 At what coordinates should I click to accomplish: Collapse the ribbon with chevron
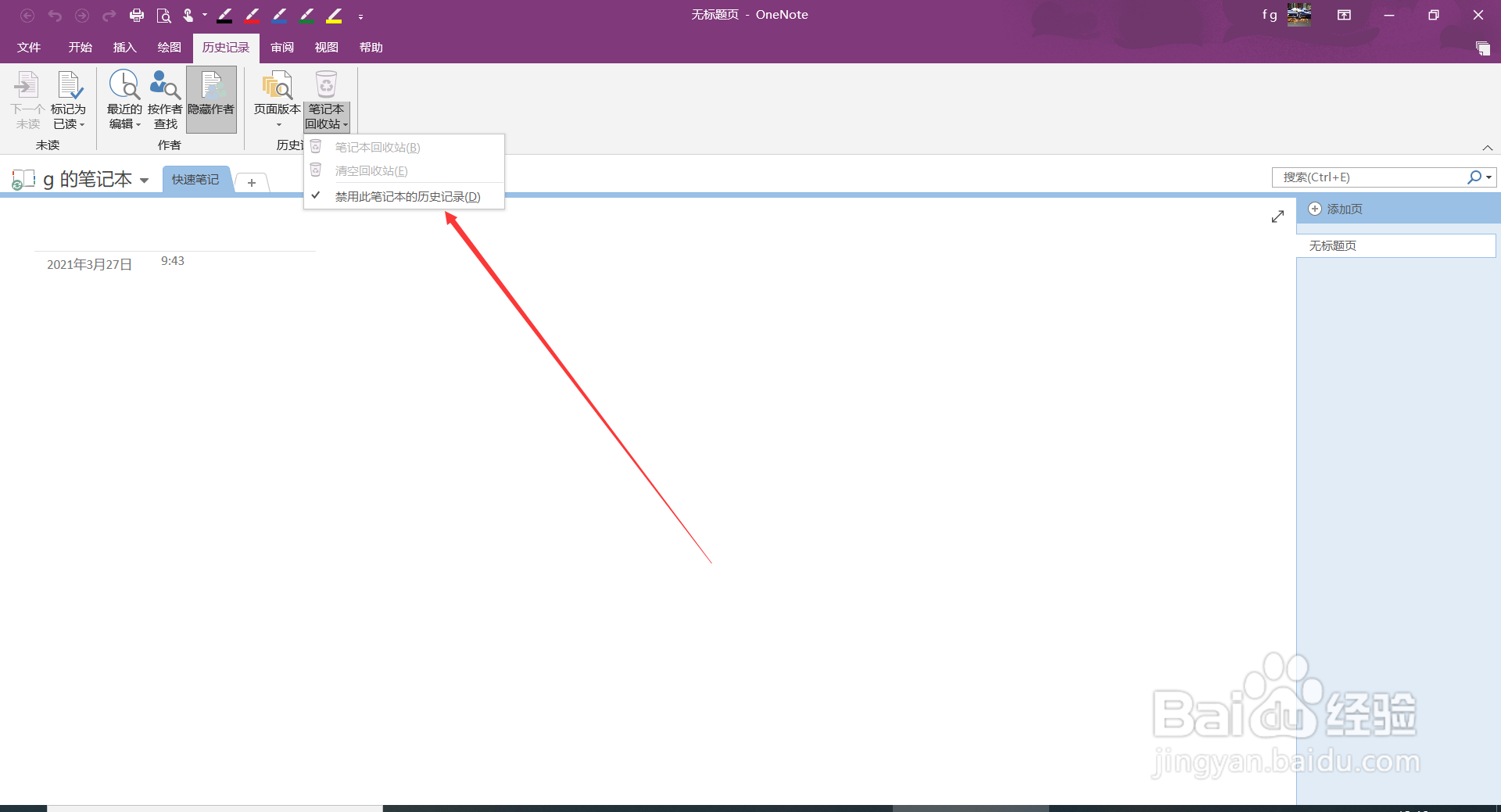1487,148
